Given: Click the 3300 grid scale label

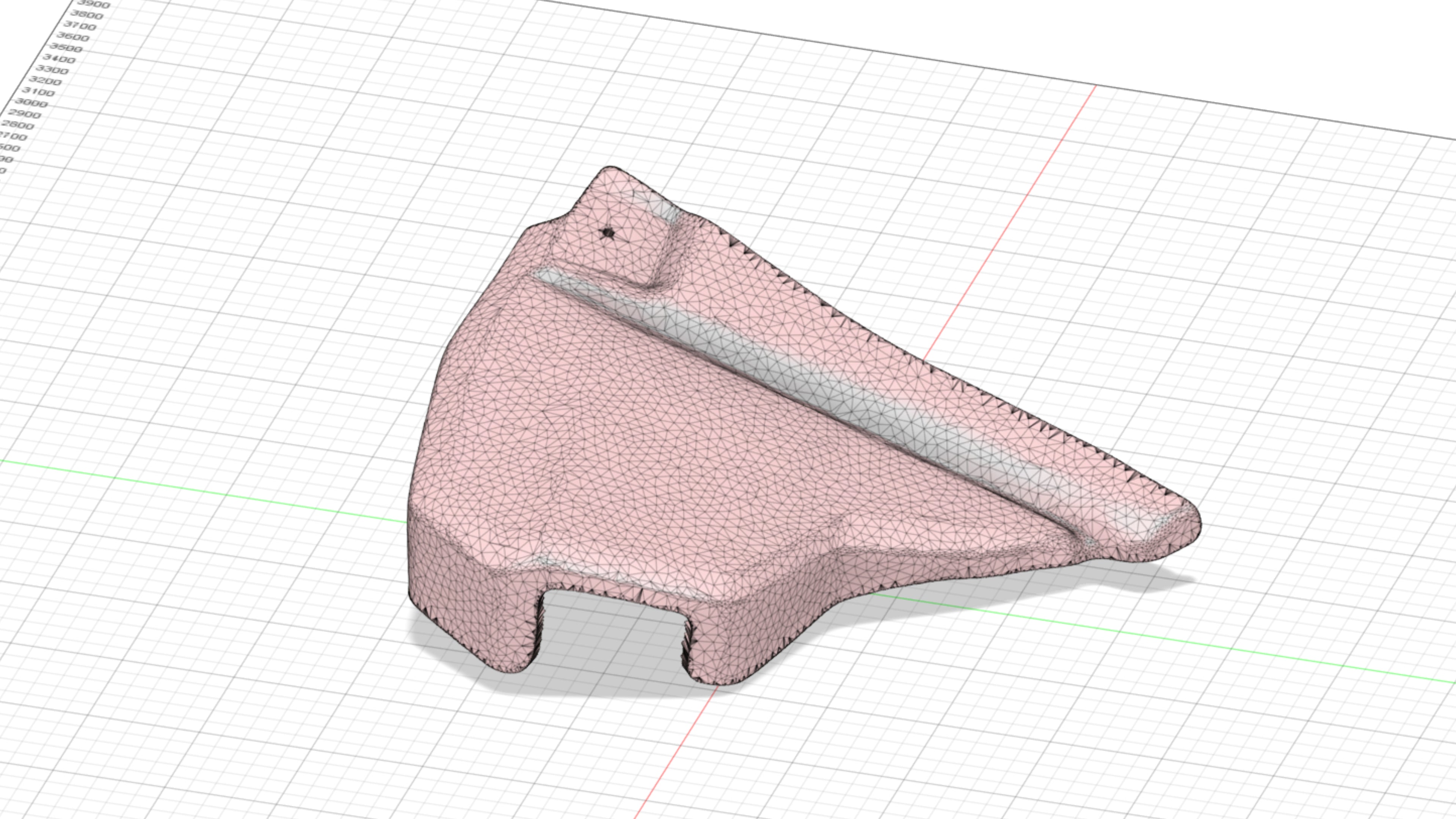Looking at the screenshot, I should click(52, 70).
